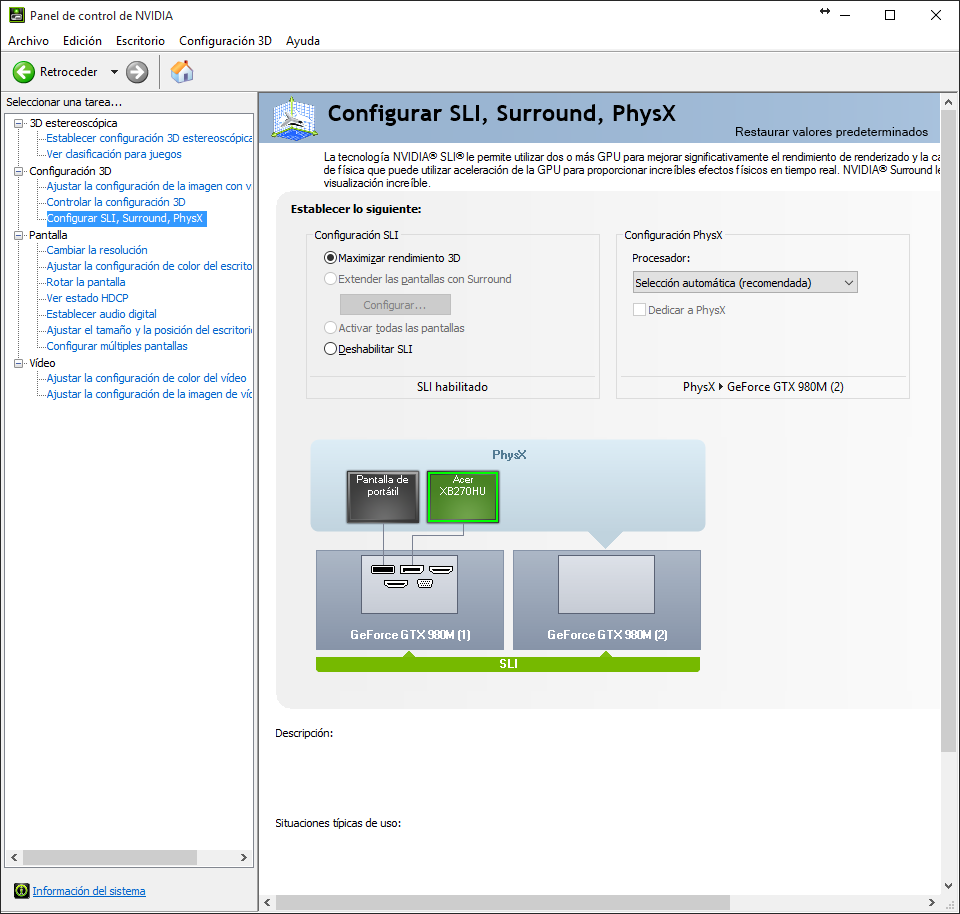Image resolution: width=960 pixels, height=914 pixels.
Task: Collapse the 3D estereoscópica tree node
Action: tap(18, 123)
